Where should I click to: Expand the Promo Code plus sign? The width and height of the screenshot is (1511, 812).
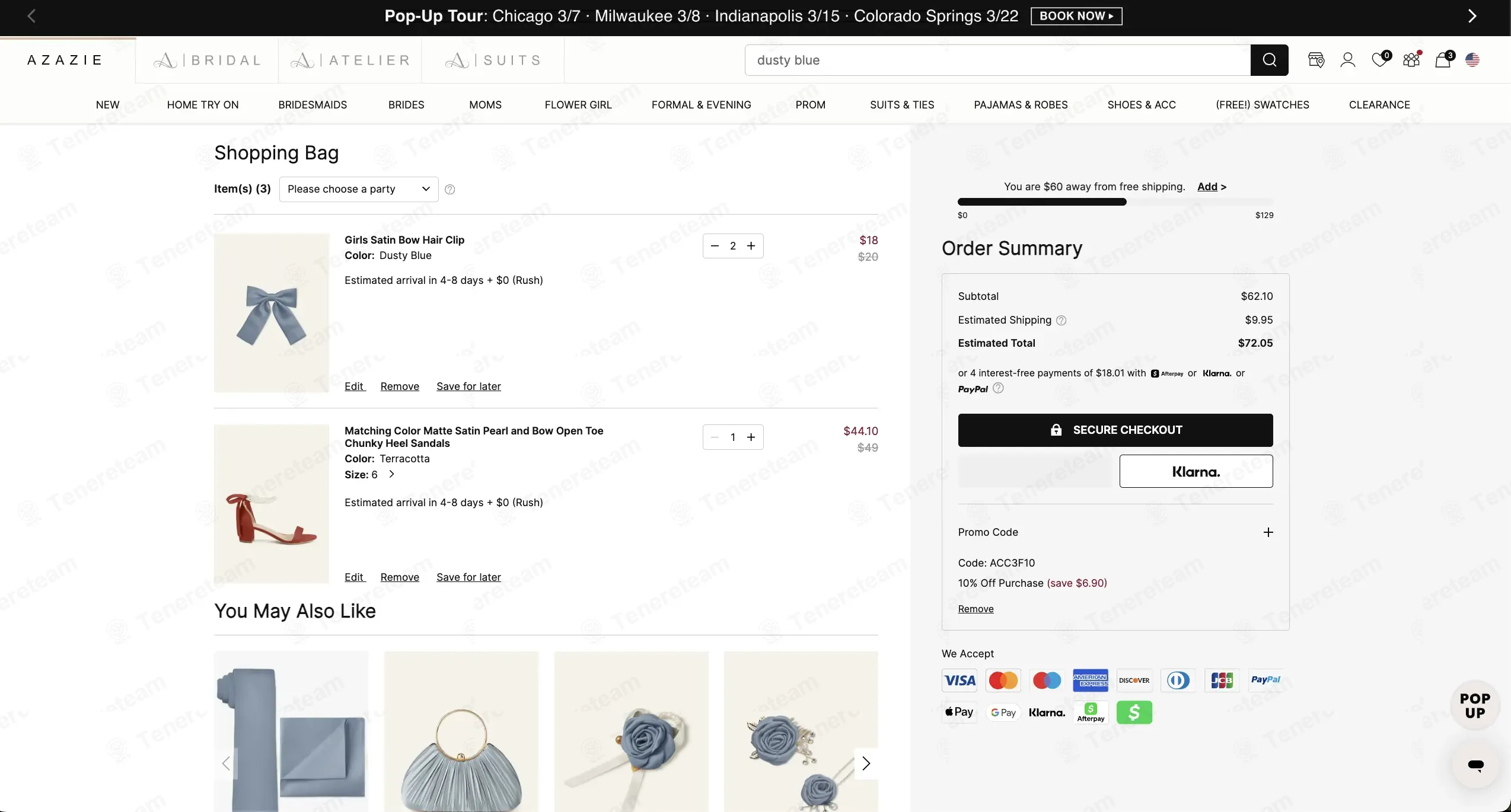click(1268, 532)
